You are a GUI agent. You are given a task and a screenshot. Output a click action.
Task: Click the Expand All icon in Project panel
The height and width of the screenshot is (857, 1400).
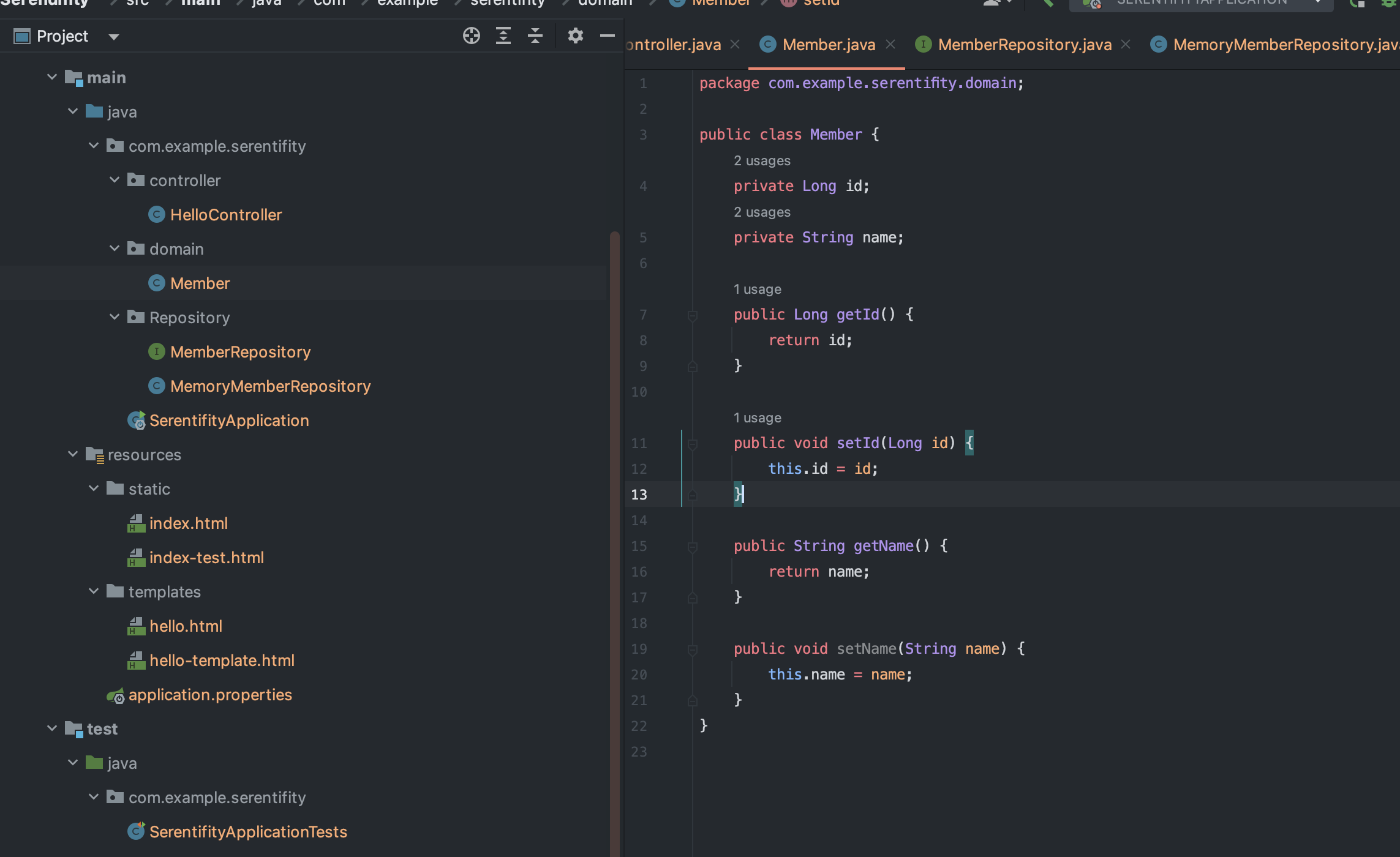pos(503,36)
